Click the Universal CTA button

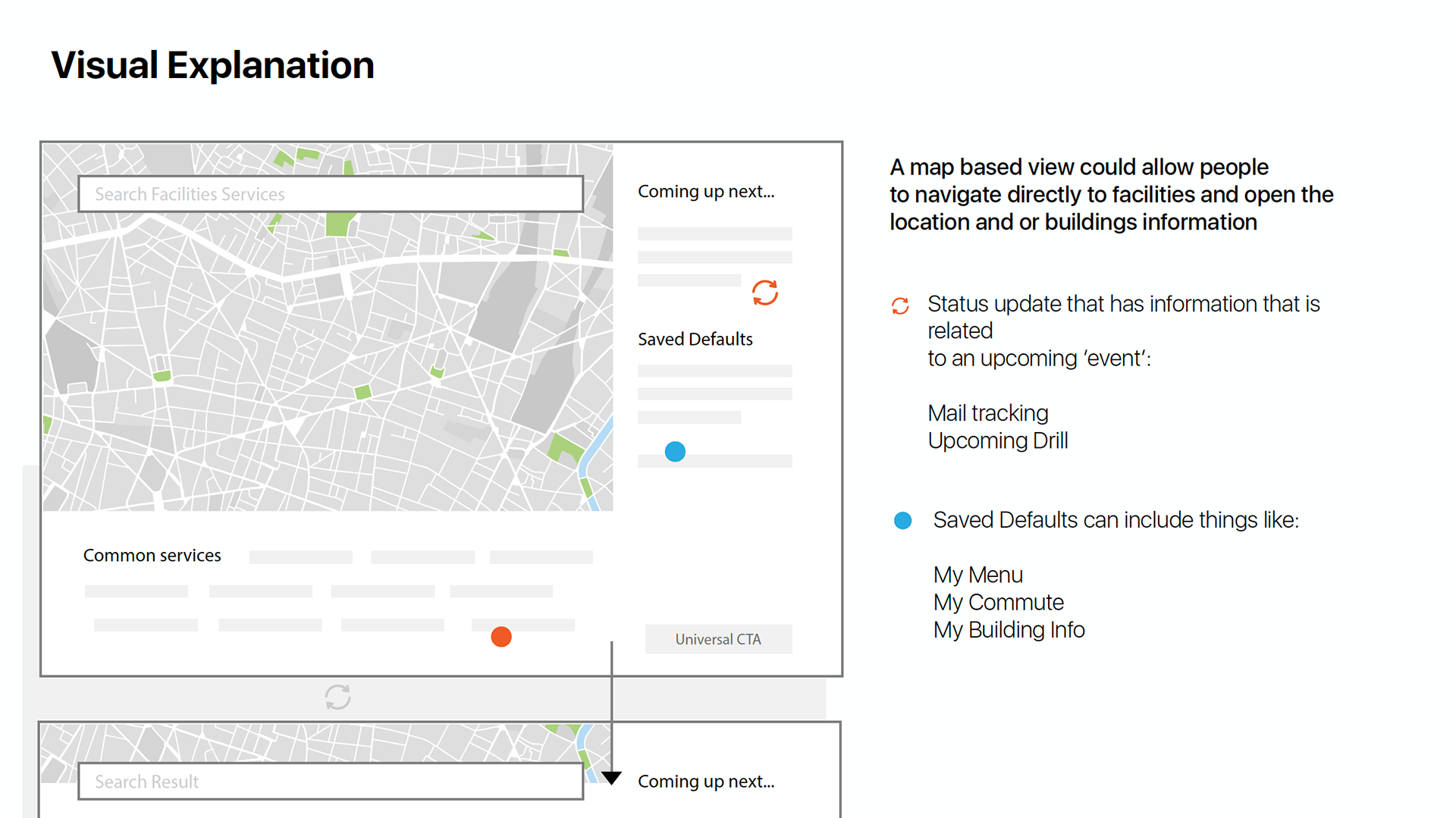pyautogui.click(x=718, y=639)
